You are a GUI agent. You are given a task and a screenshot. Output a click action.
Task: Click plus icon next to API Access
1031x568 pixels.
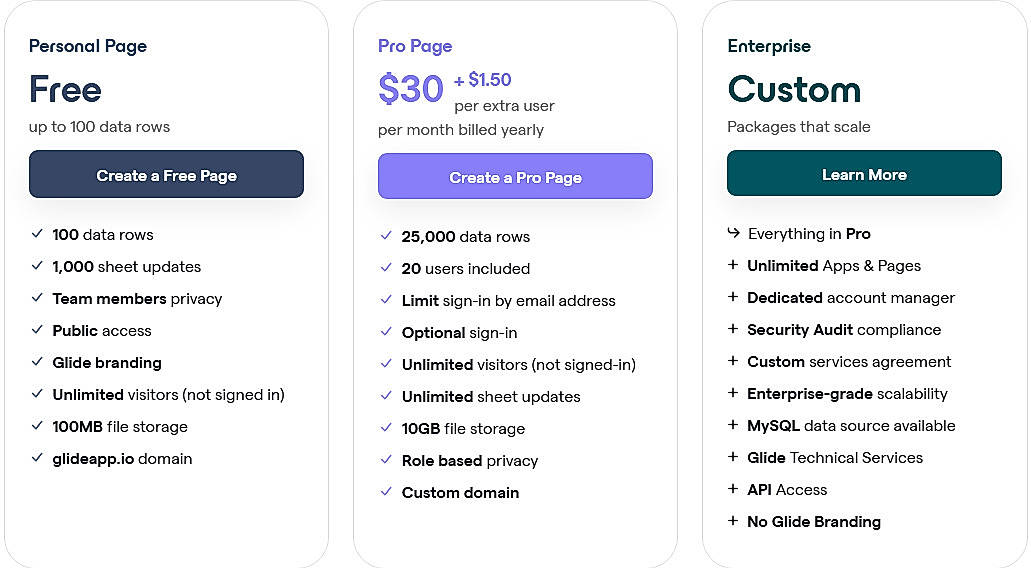734,489
